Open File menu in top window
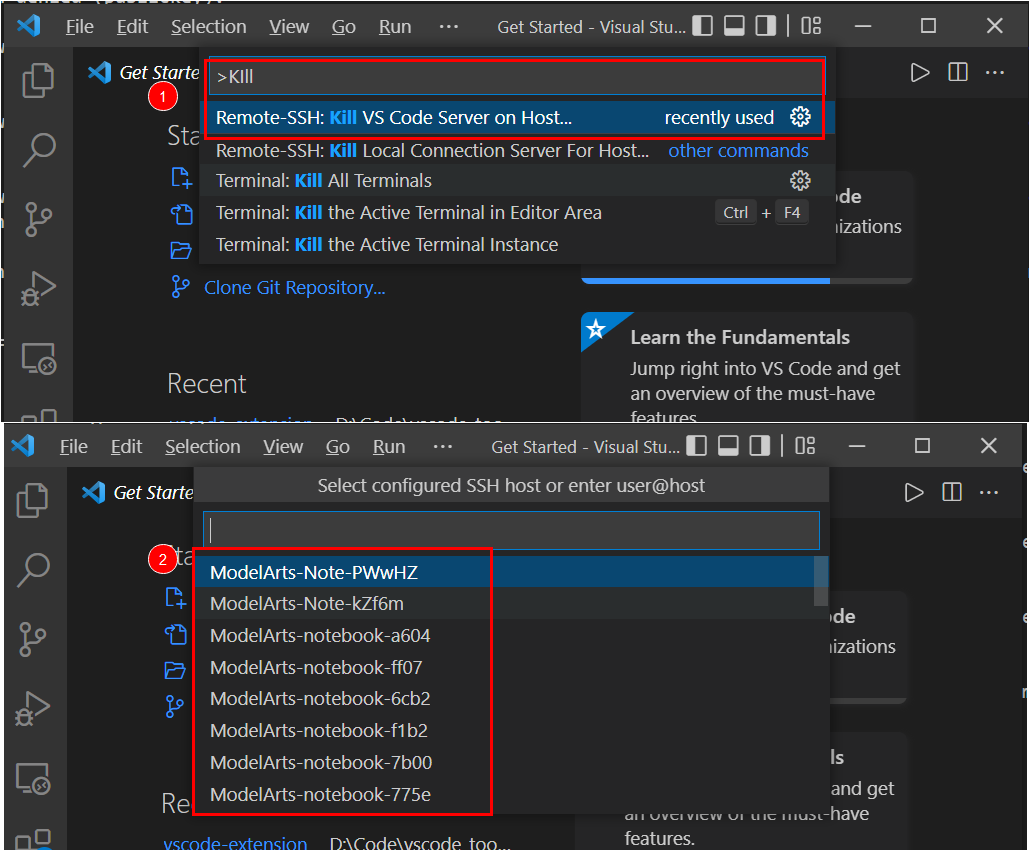Viewport: 1029px width, 850px height. coord(79,27)
